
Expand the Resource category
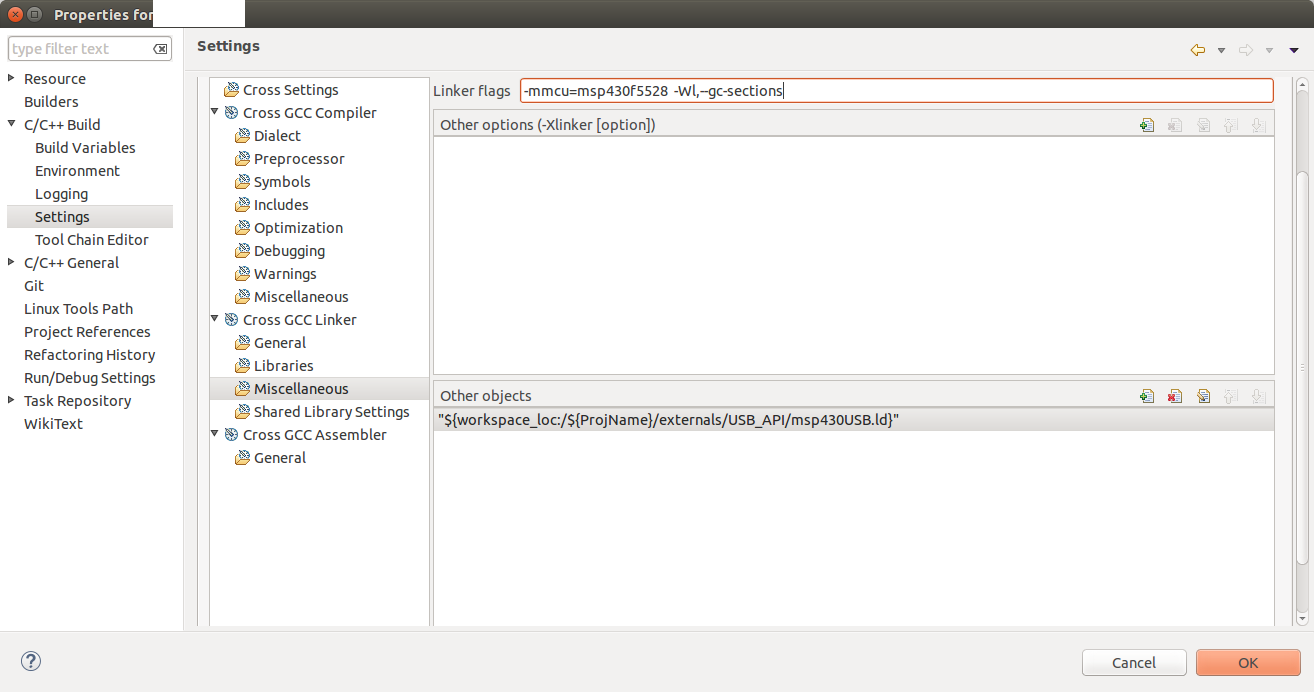click(x=12, y=78)
